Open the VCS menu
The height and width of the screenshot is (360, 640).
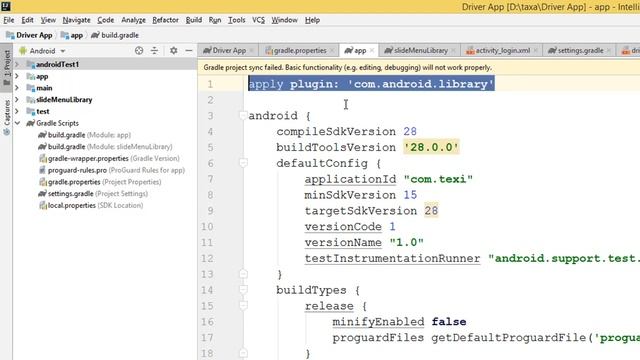point(258,20)
